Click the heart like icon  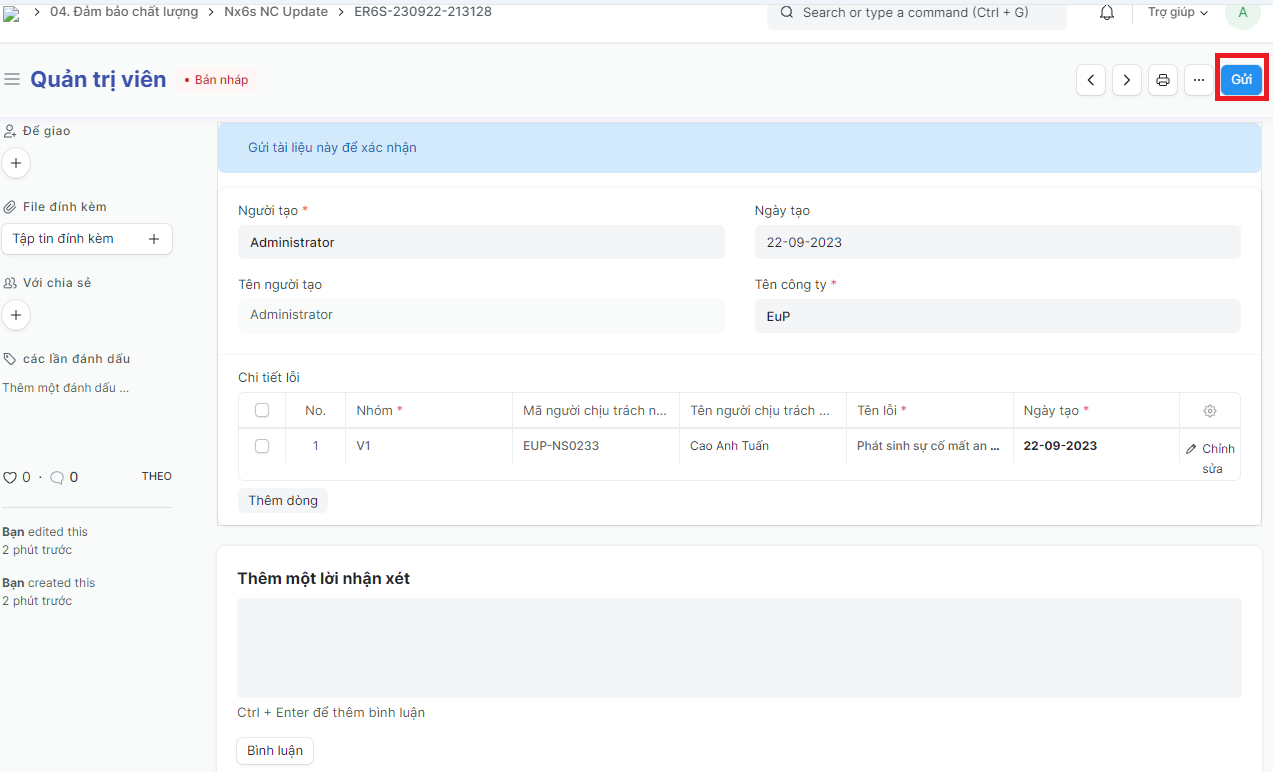(x=10, y=478)
